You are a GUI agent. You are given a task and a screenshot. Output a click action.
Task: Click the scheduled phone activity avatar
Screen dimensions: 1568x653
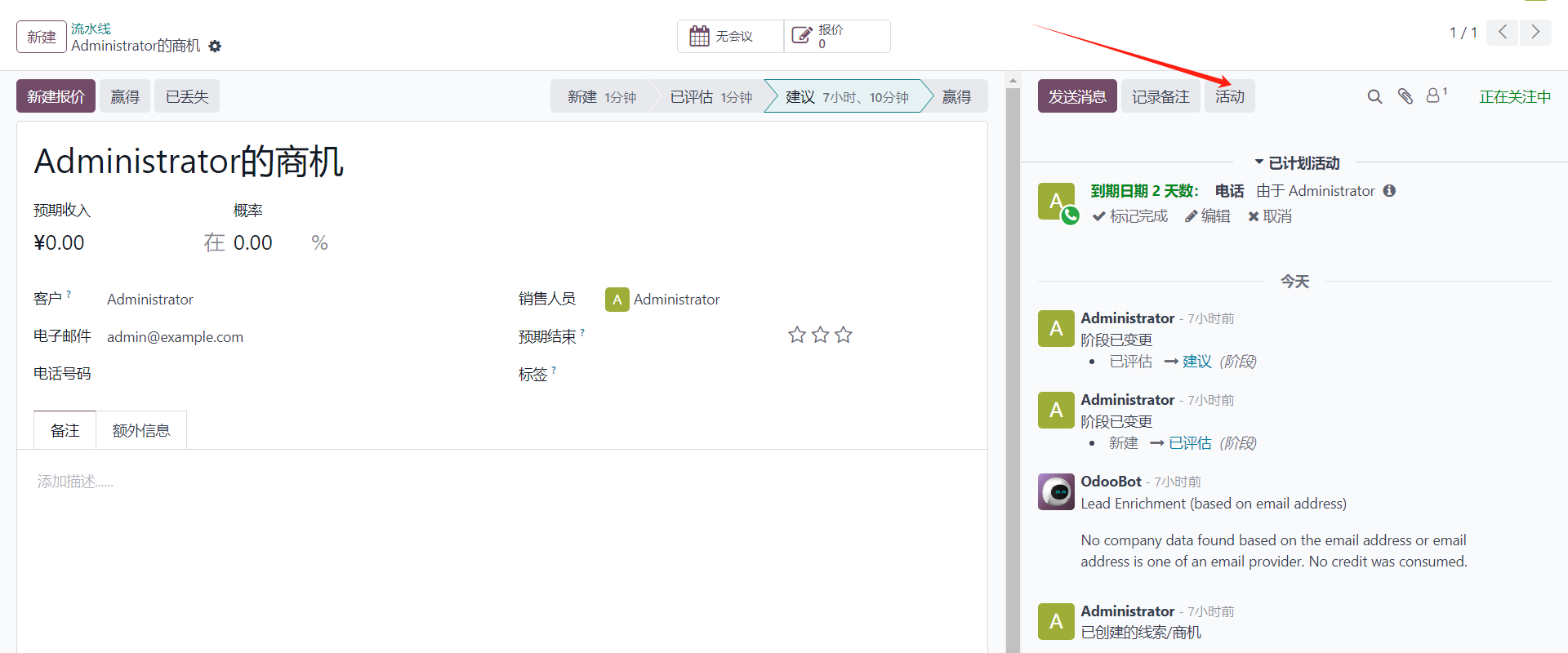point(1056,202)
